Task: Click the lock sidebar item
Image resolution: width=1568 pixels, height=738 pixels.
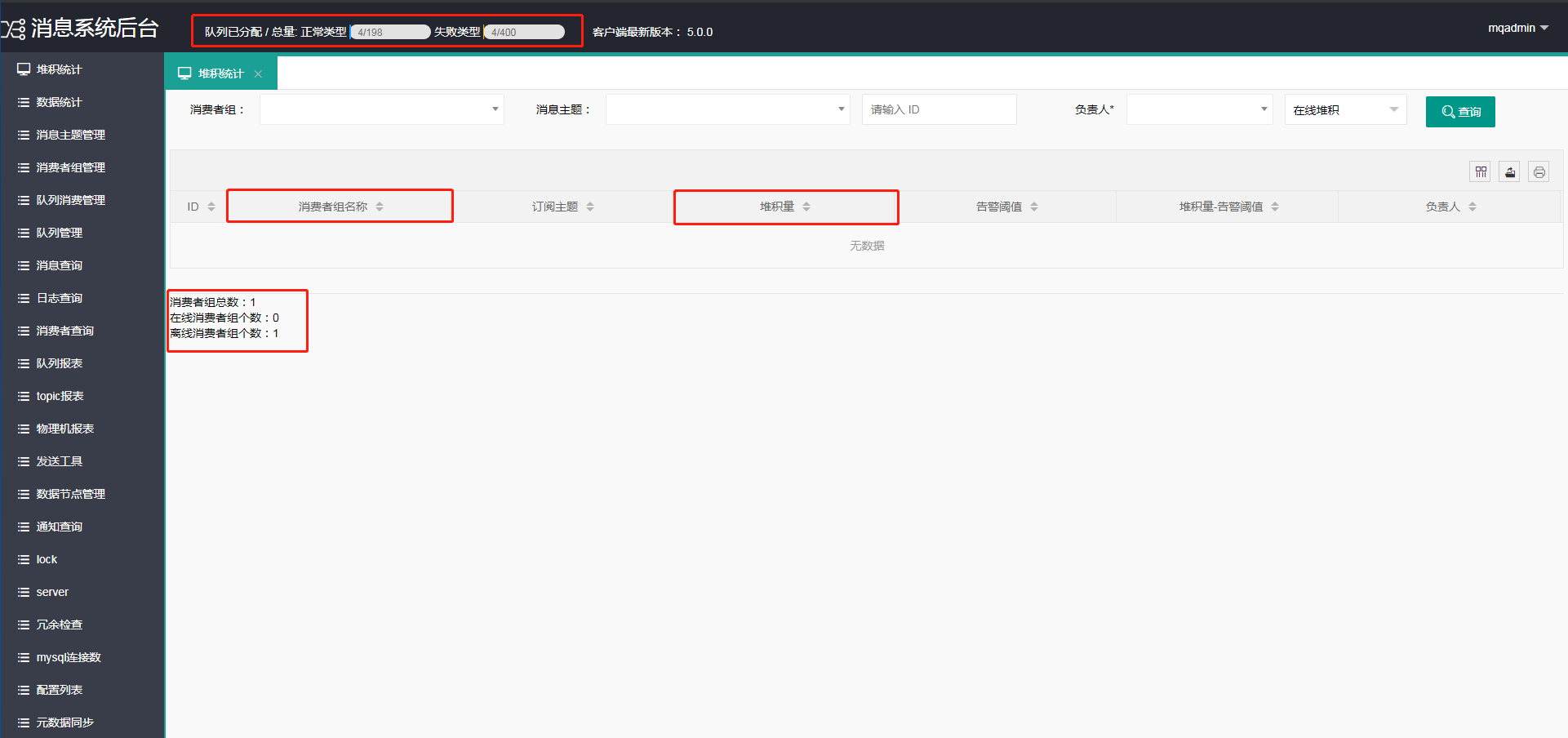Action: click(x=82, y=559)
